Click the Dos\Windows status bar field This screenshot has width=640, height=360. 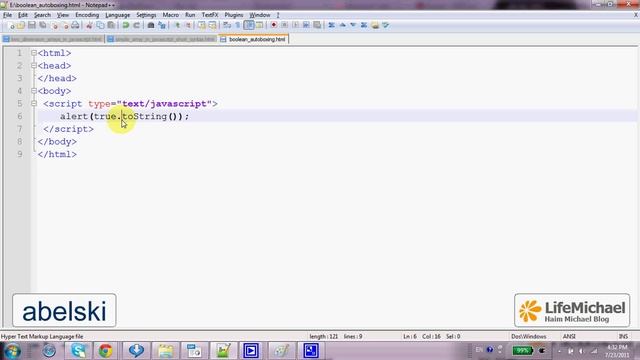tap(529, 337)
